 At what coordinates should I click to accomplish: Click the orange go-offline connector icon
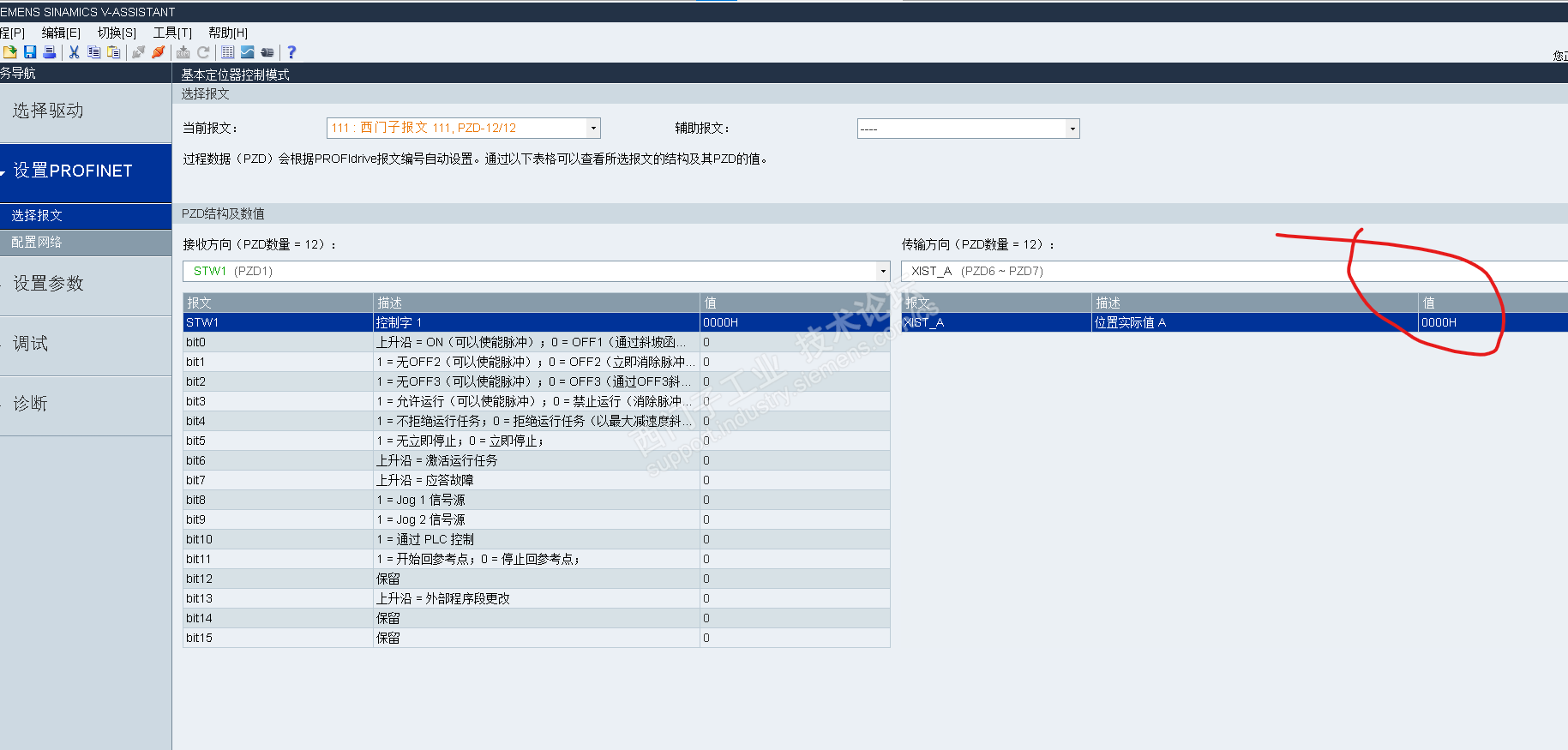[158, 52]
